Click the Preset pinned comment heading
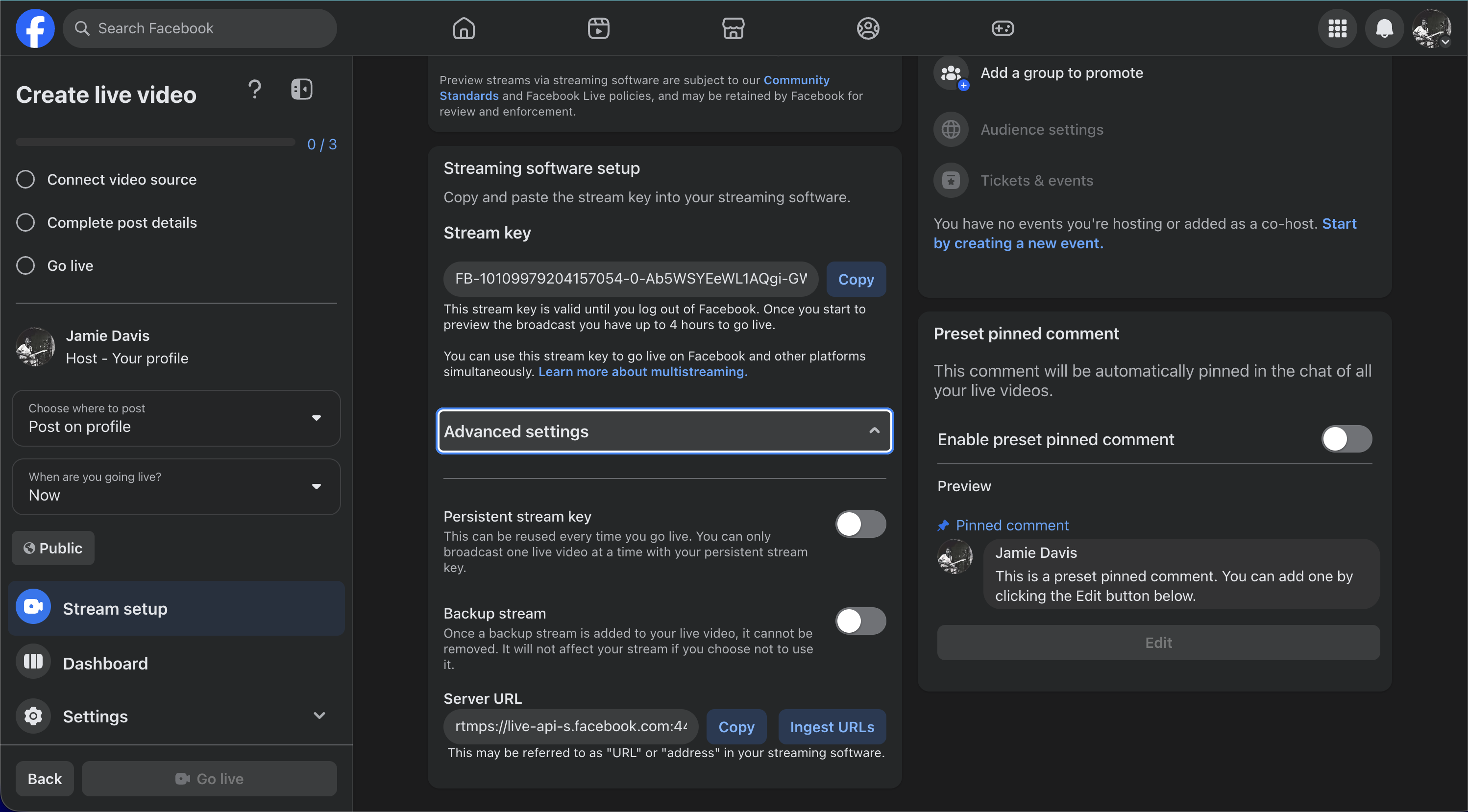Image resolution: width=1468 pixels, height=812 pixels. [1027, 334]
